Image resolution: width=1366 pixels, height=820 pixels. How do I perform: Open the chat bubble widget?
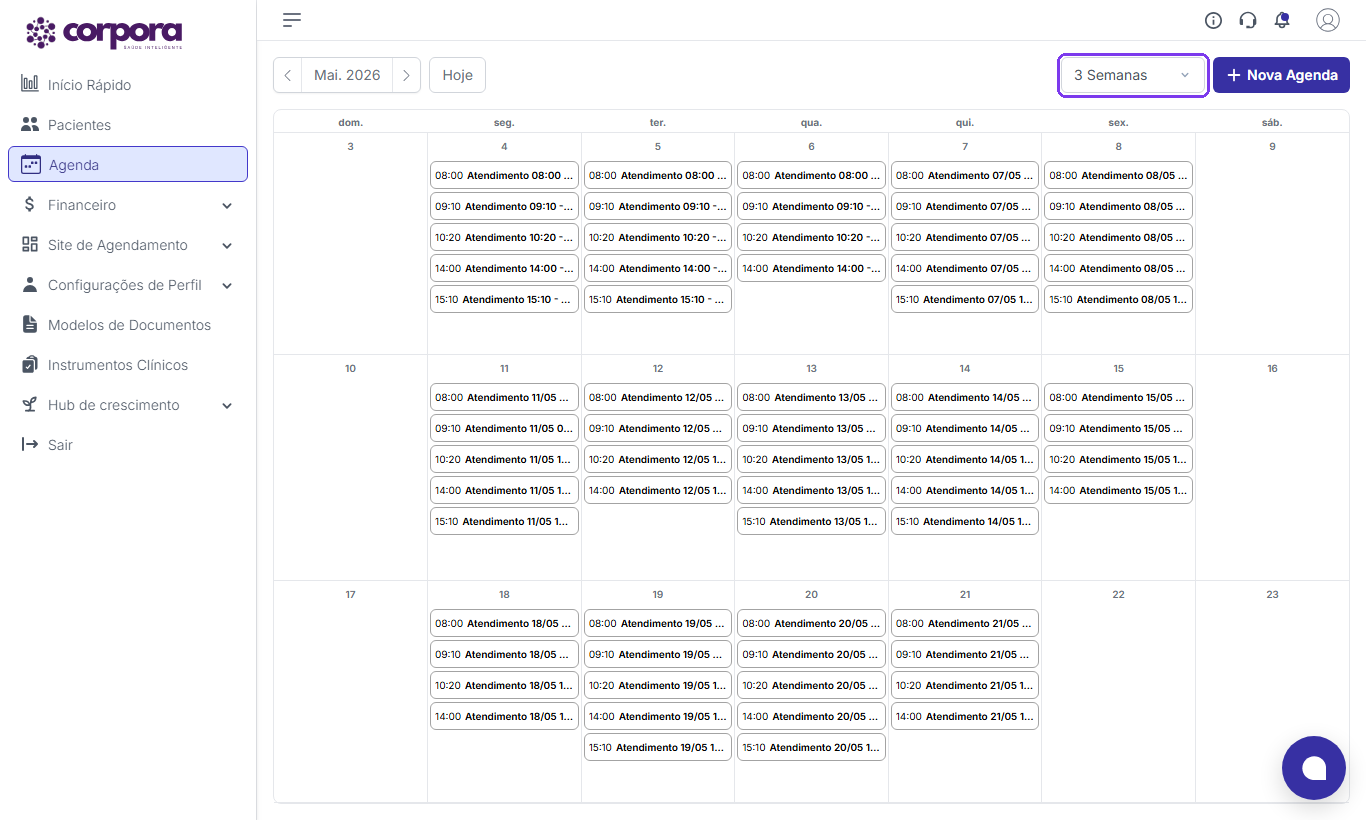point(1314,768)
